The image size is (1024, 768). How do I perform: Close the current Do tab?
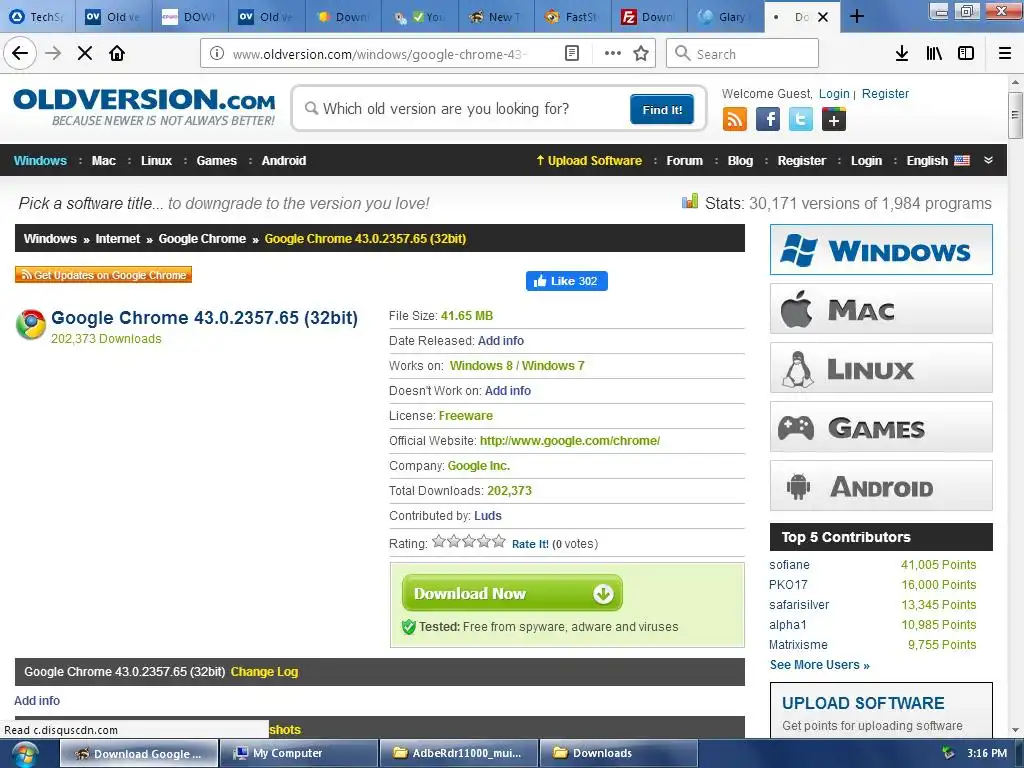pyautogui.click(x=824, y=17)
